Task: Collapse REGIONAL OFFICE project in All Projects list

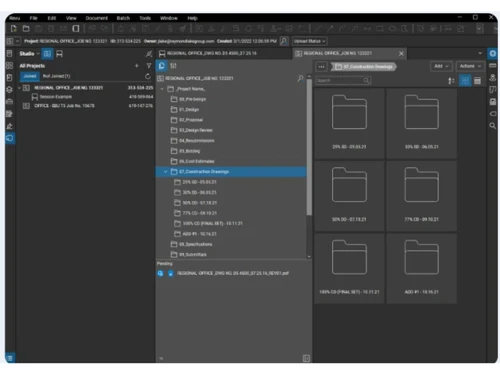Action: (19, 88)
